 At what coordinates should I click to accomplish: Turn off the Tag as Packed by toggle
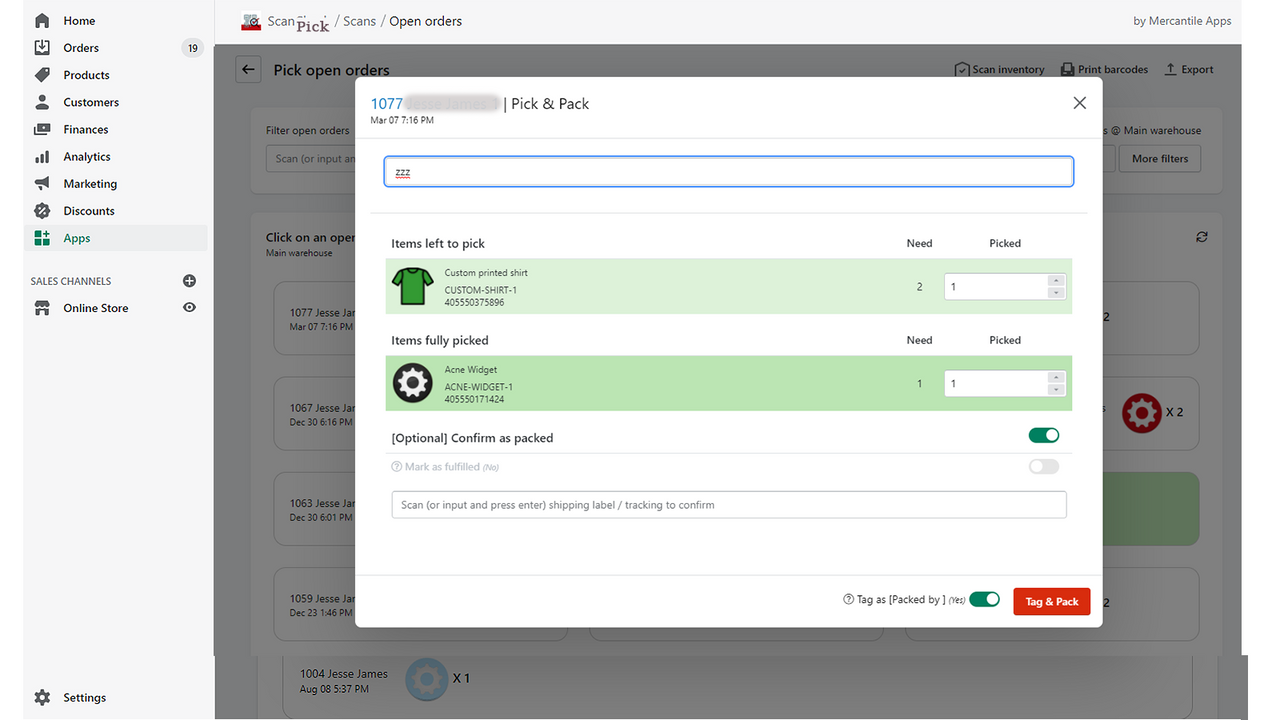pos(985,599)
